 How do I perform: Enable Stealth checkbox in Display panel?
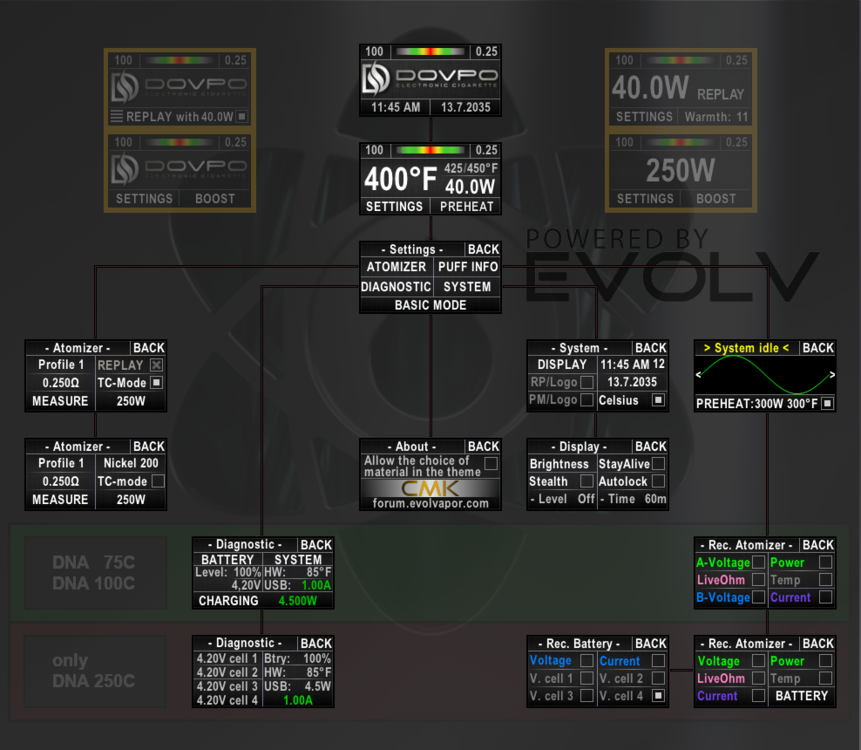point(586,481)
